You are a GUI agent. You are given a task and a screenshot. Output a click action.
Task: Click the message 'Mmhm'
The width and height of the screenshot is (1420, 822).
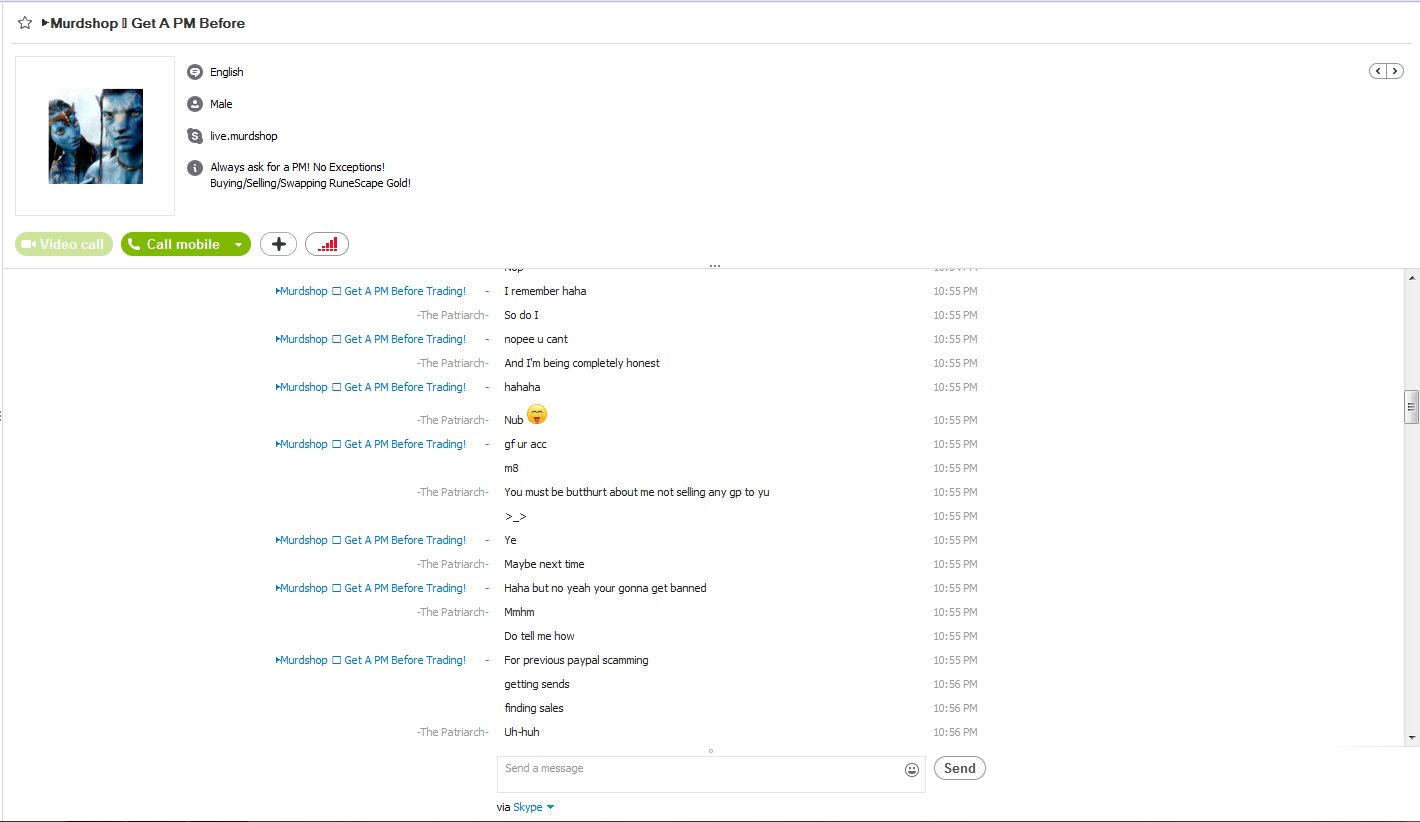point(519,612)
